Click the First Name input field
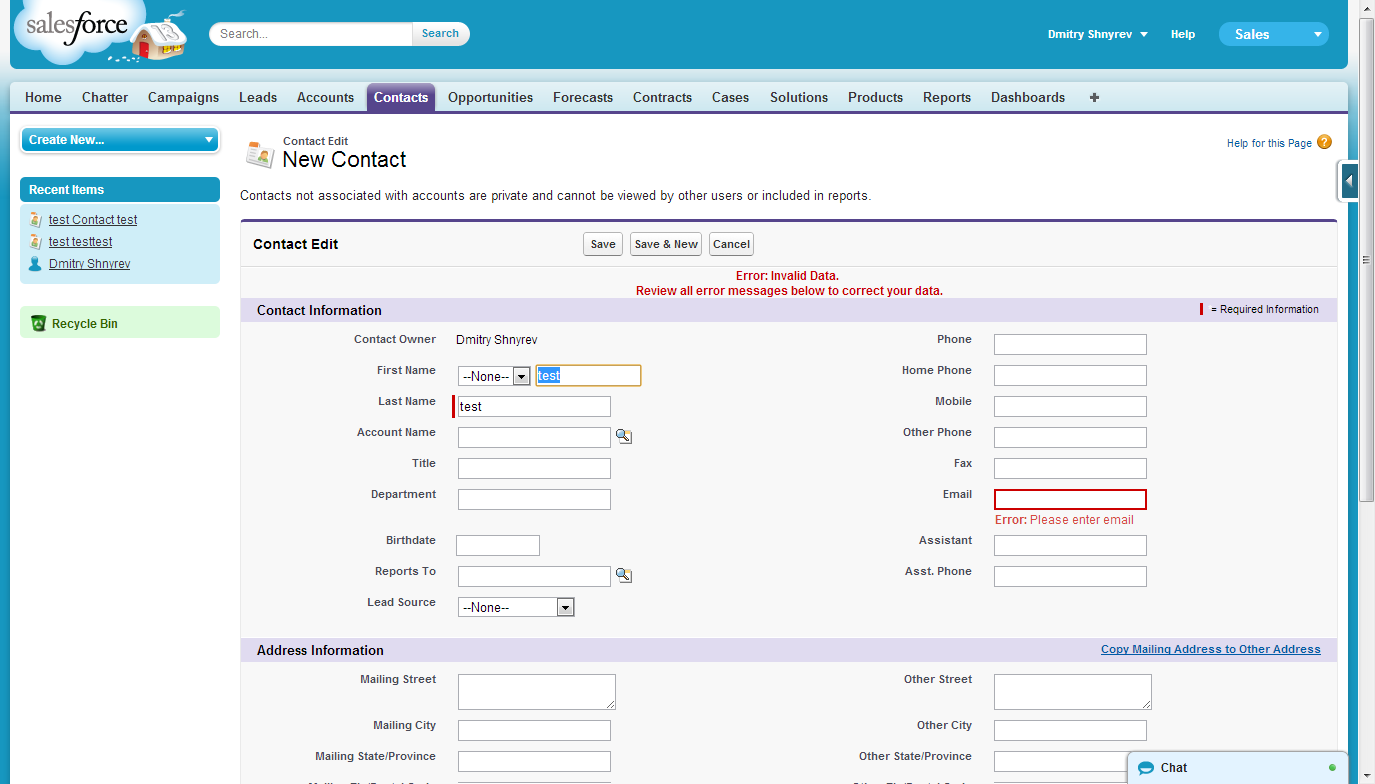Screen dimensions: 1375x784 pyautogui.click(x=588, y=376)
